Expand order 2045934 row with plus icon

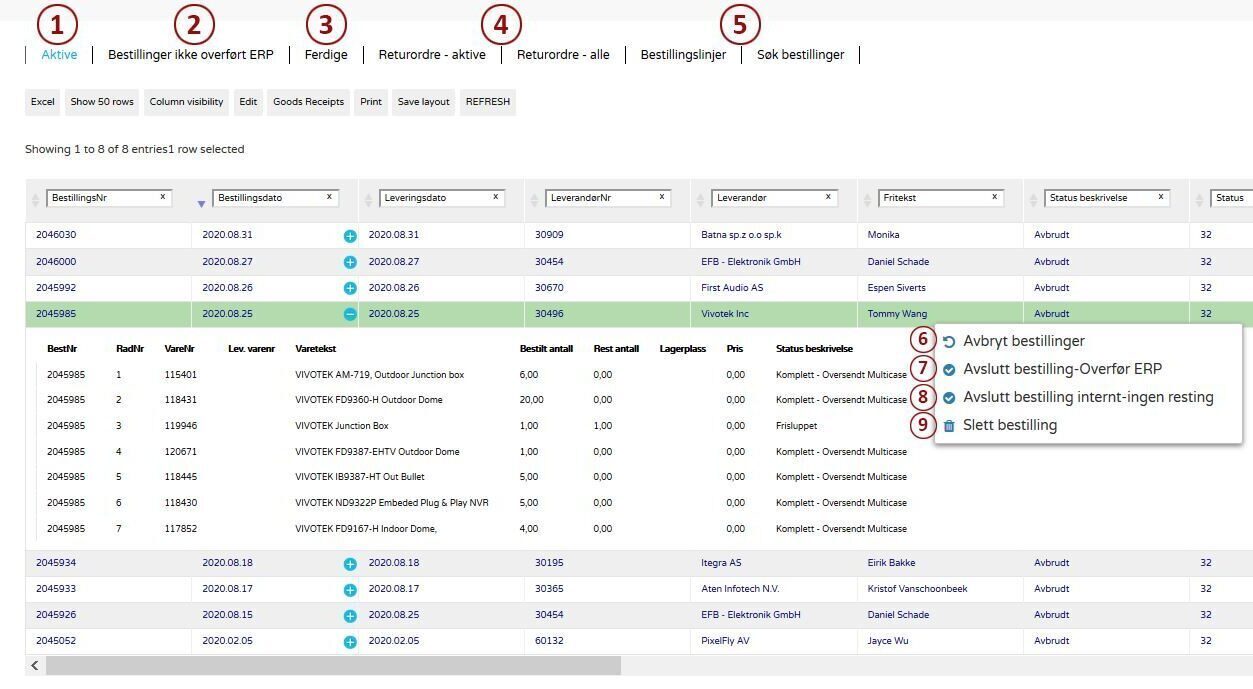pyautogui.click(x=350, y=564)
